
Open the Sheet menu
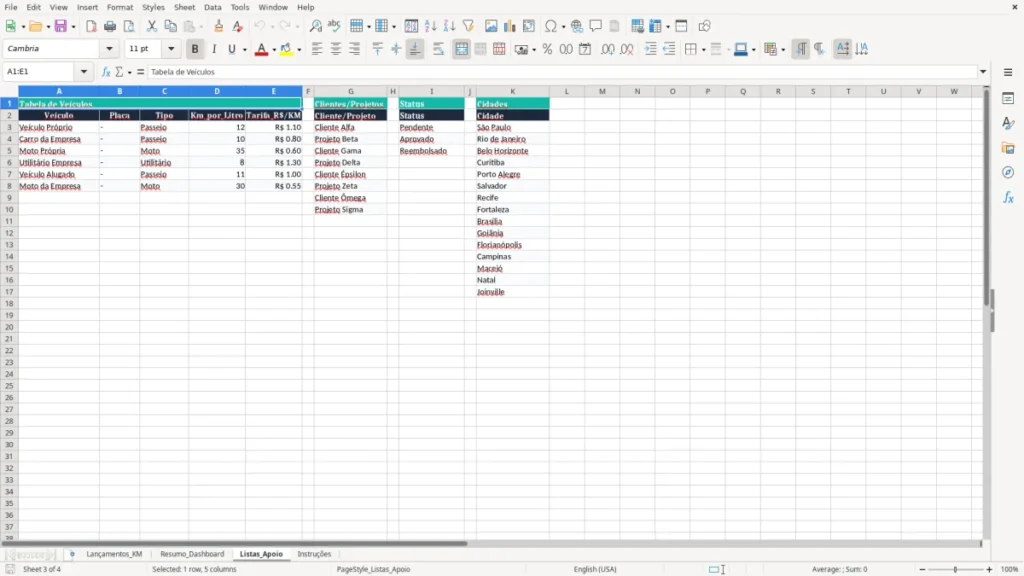[x=184, y=7]
